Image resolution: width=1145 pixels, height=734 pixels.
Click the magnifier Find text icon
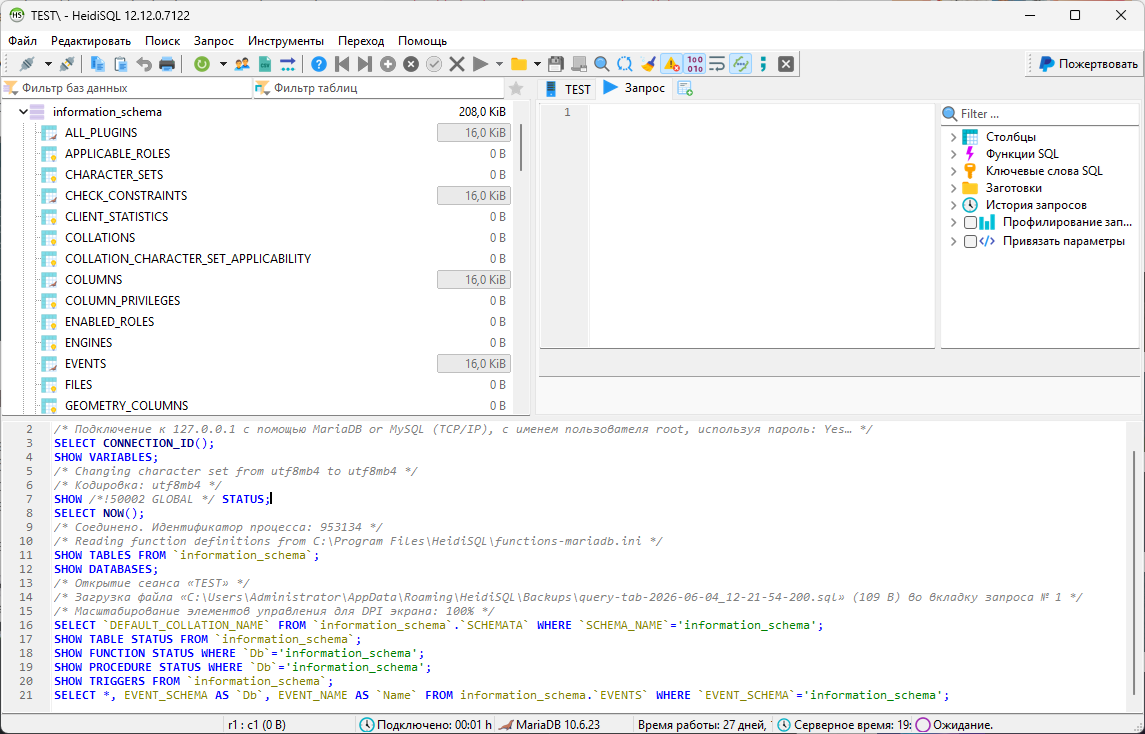[601, 64]
